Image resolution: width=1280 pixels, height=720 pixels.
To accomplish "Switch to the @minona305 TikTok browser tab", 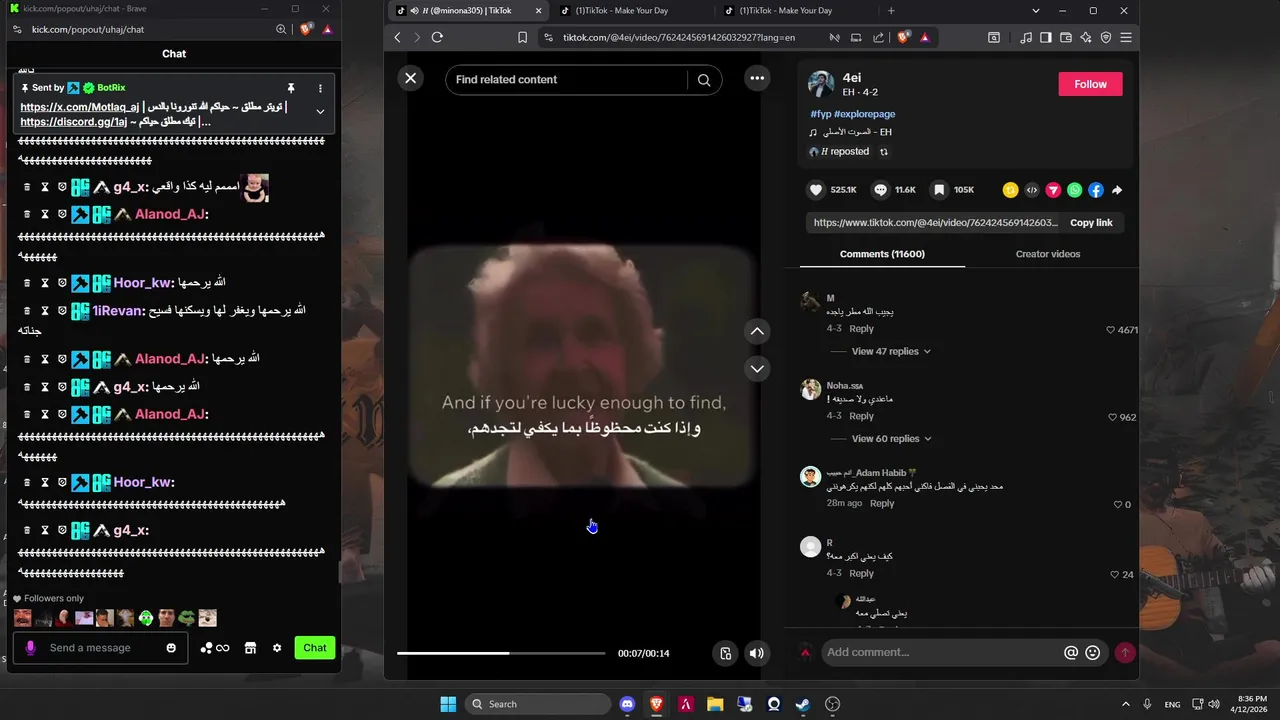I will pyautogui.click(x=468, y=11).
